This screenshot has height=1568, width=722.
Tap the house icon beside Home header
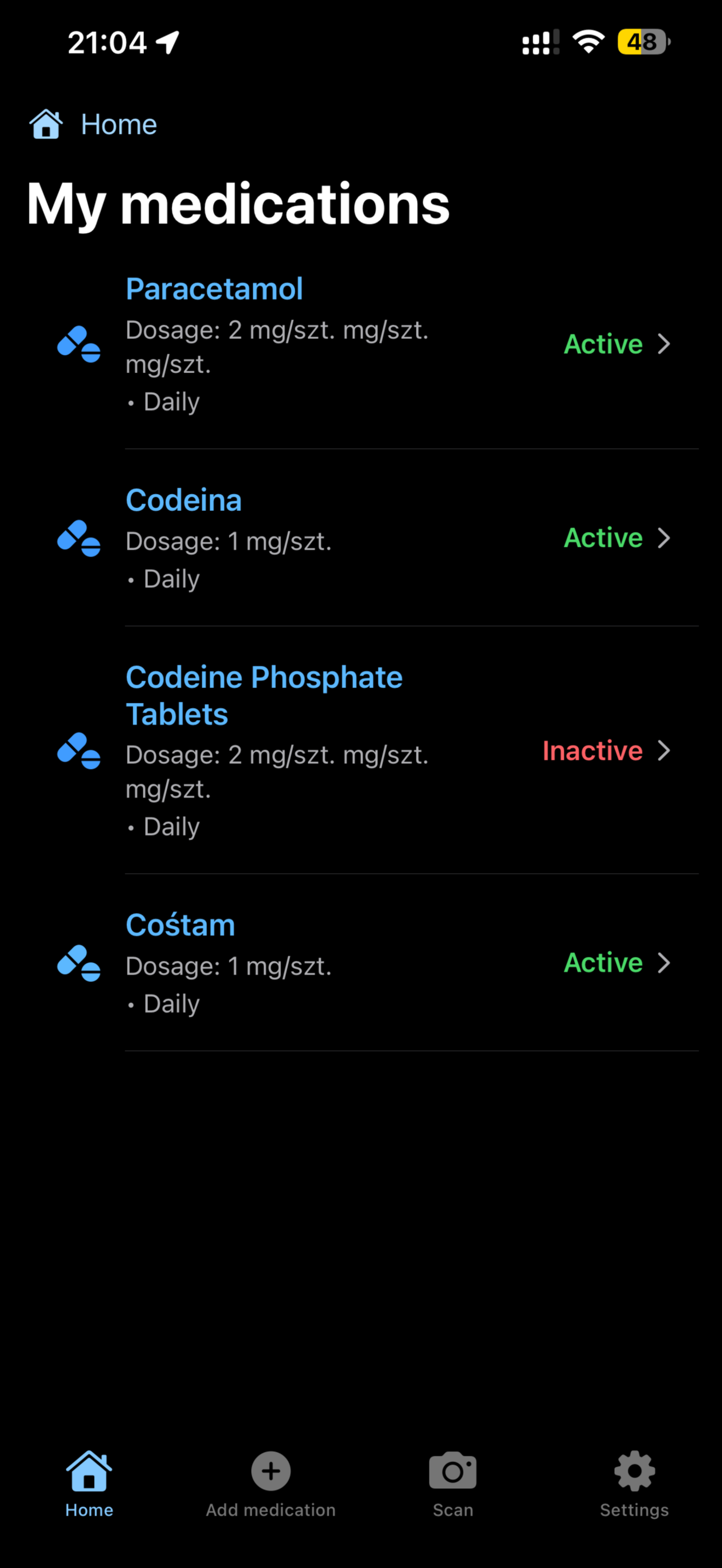point(45,124)
